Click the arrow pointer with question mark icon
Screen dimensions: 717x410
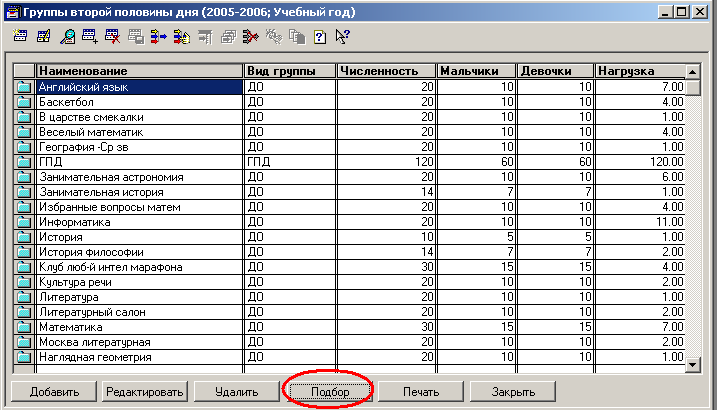pyautogui.click(x=342, y=38)
